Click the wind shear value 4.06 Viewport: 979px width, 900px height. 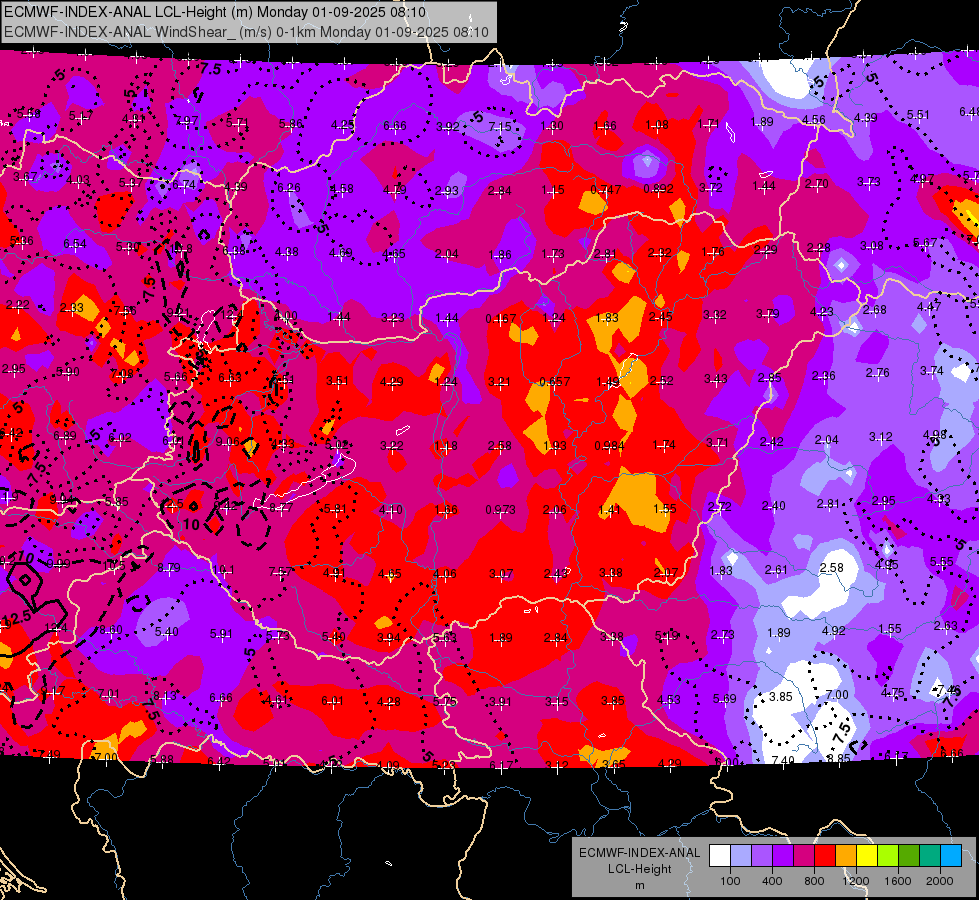click(x=445, y=573)
